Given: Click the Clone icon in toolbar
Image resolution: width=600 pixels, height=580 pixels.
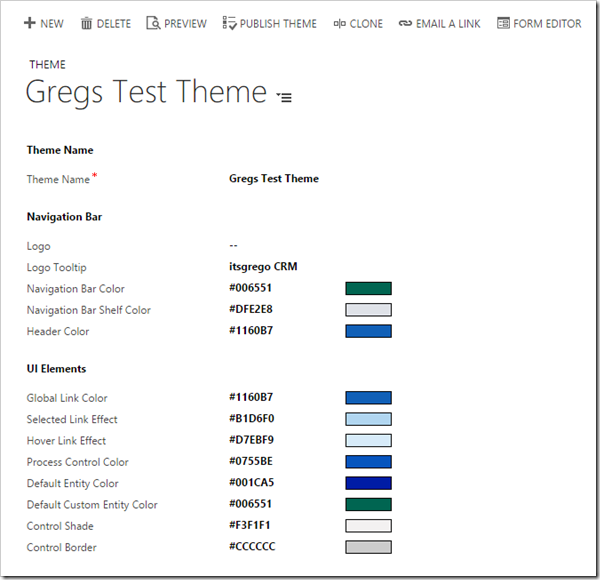Looking at the screenshot, I should click(x=339, y=23).
